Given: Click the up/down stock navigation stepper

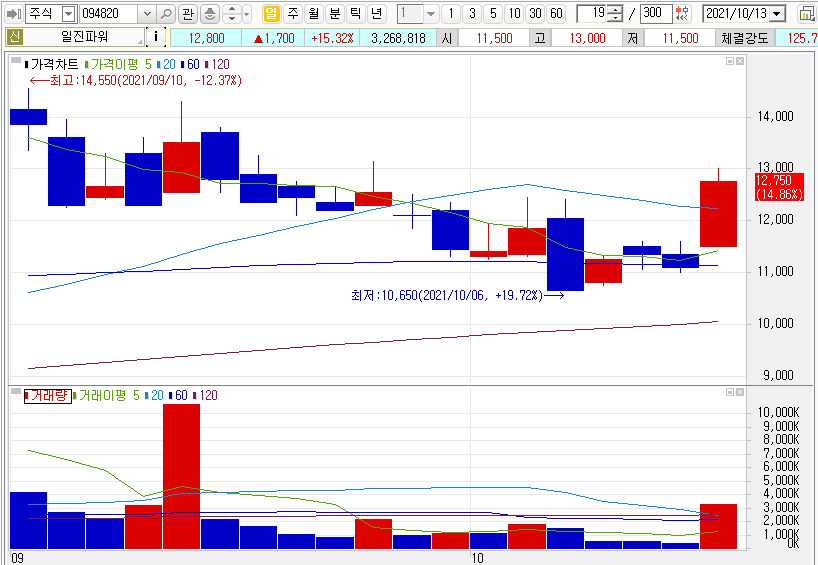Looking at the screenshot, I should point(232,14).
